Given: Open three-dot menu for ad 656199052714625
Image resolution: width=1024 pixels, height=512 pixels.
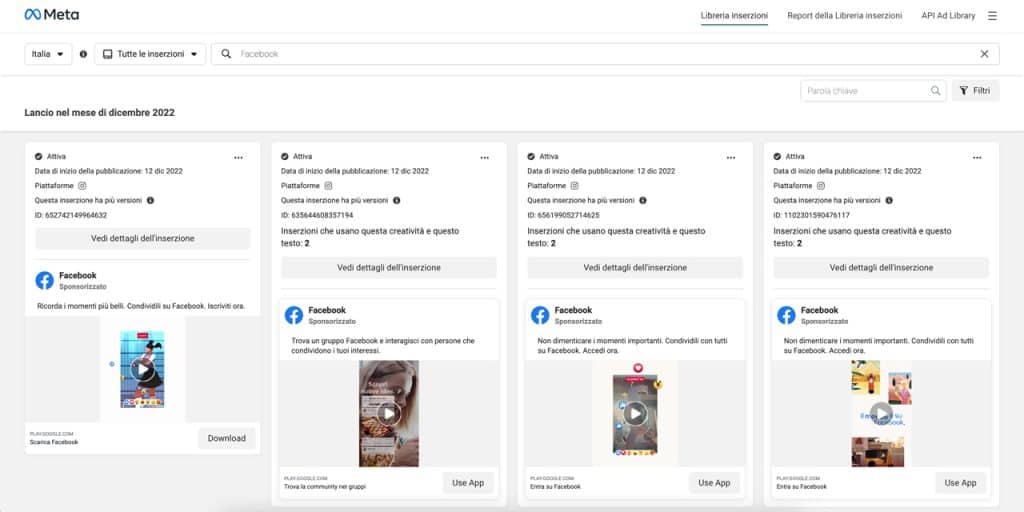Looking at the screenshot, I should [x=731, y=157].
